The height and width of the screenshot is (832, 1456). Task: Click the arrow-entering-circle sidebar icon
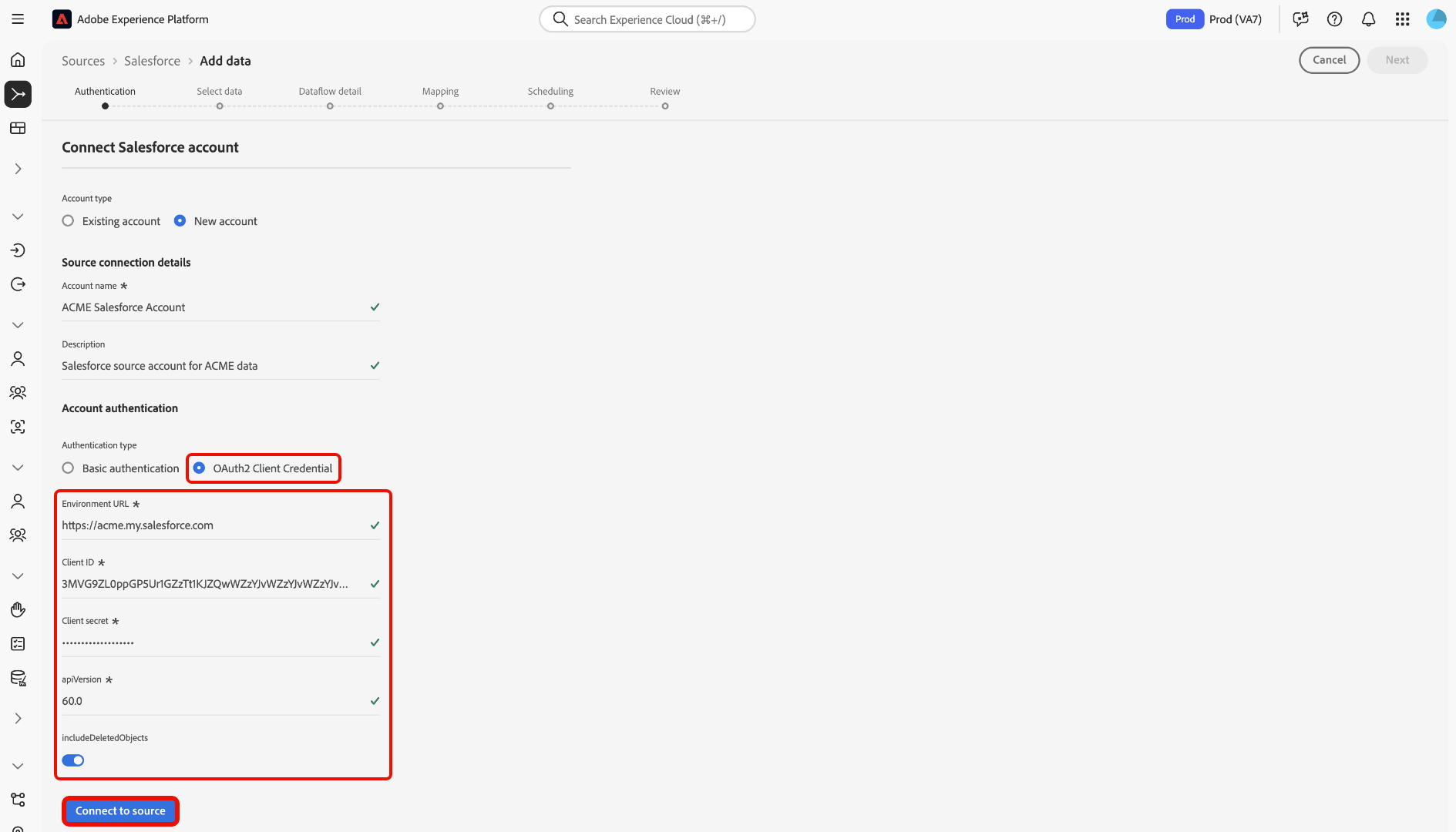pos(18,250)
